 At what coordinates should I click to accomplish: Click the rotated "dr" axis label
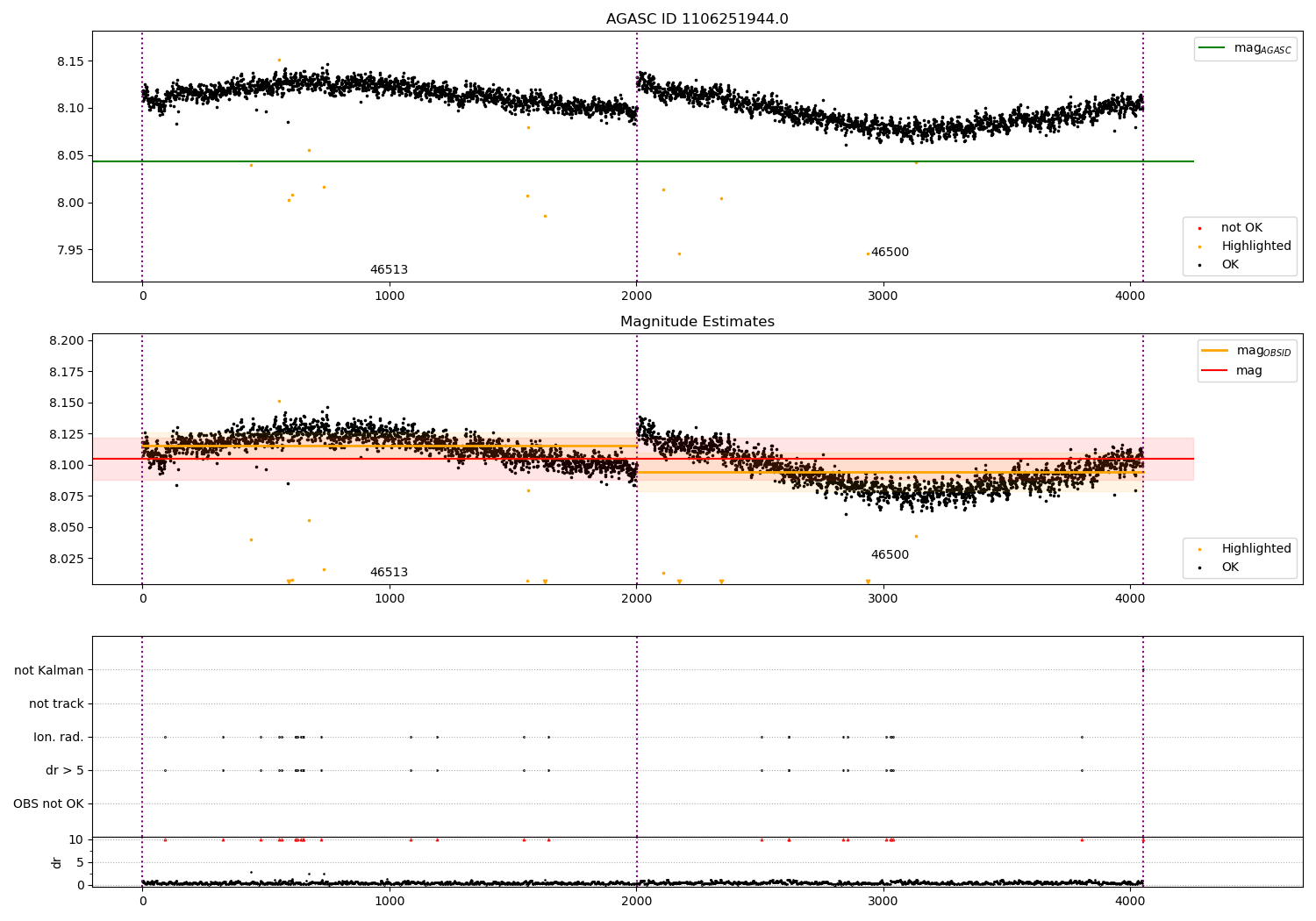click(x=57, y=862)
